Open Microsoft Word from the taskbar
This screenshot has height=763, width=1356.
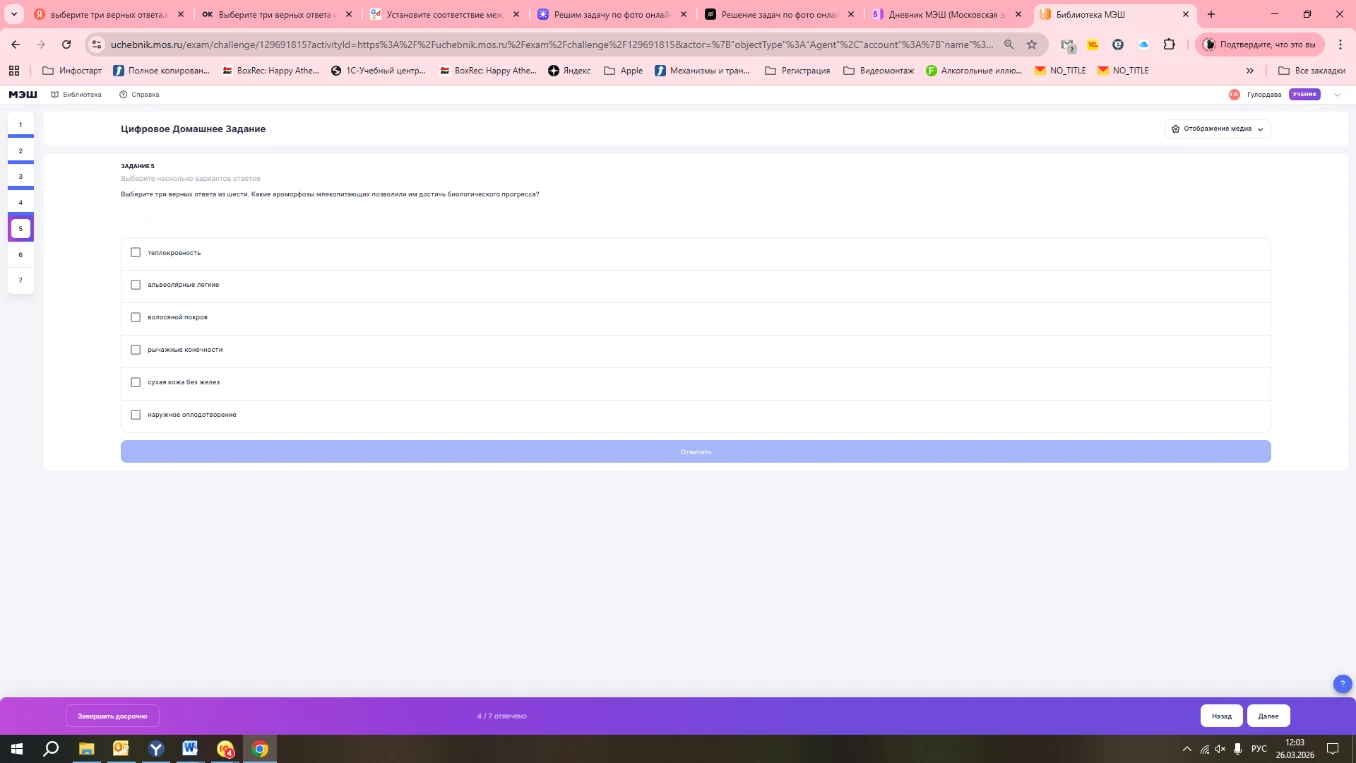190,748
